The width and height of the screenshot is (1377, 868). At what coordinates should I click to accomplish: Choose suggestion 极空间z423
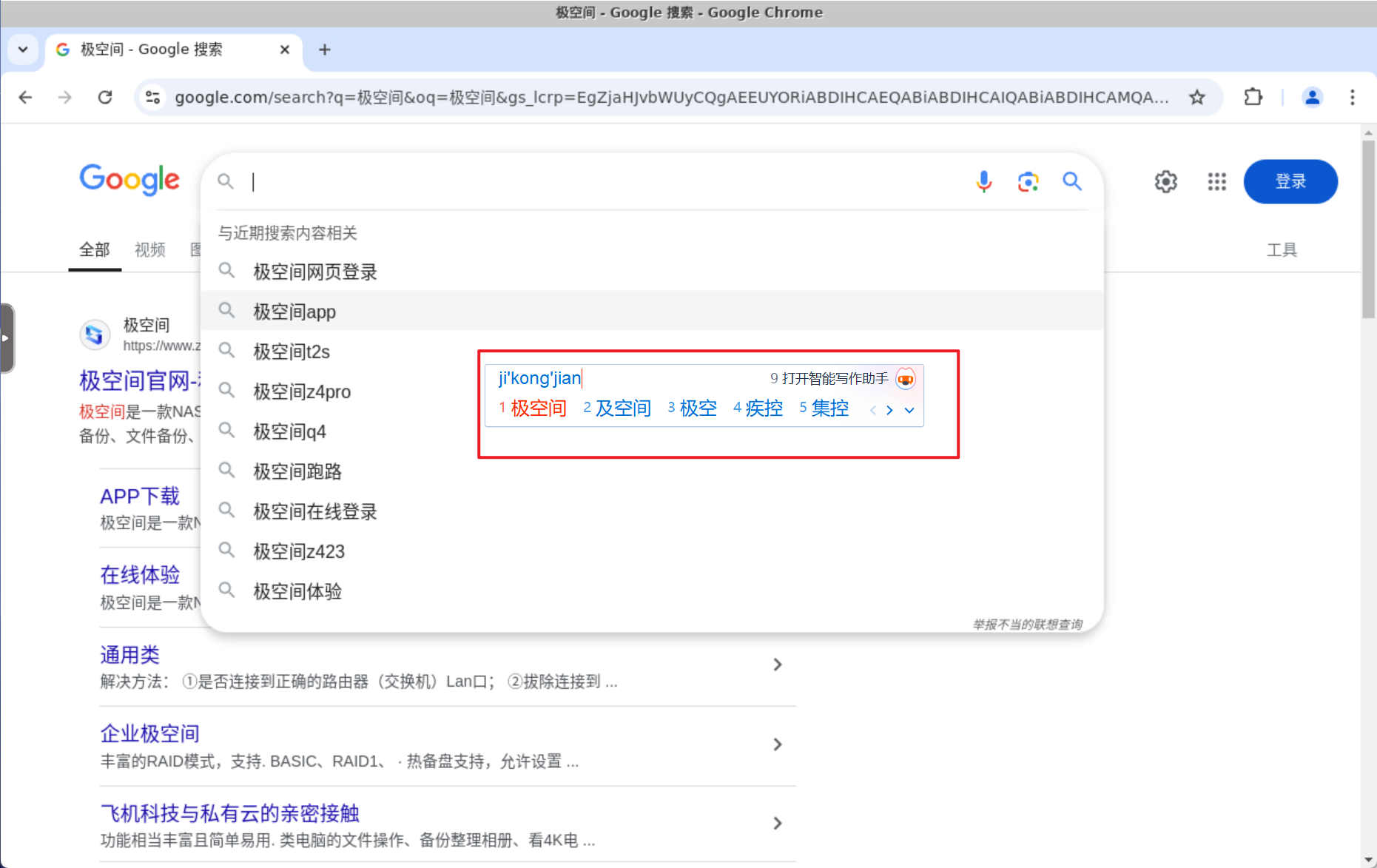coord(652,551)
